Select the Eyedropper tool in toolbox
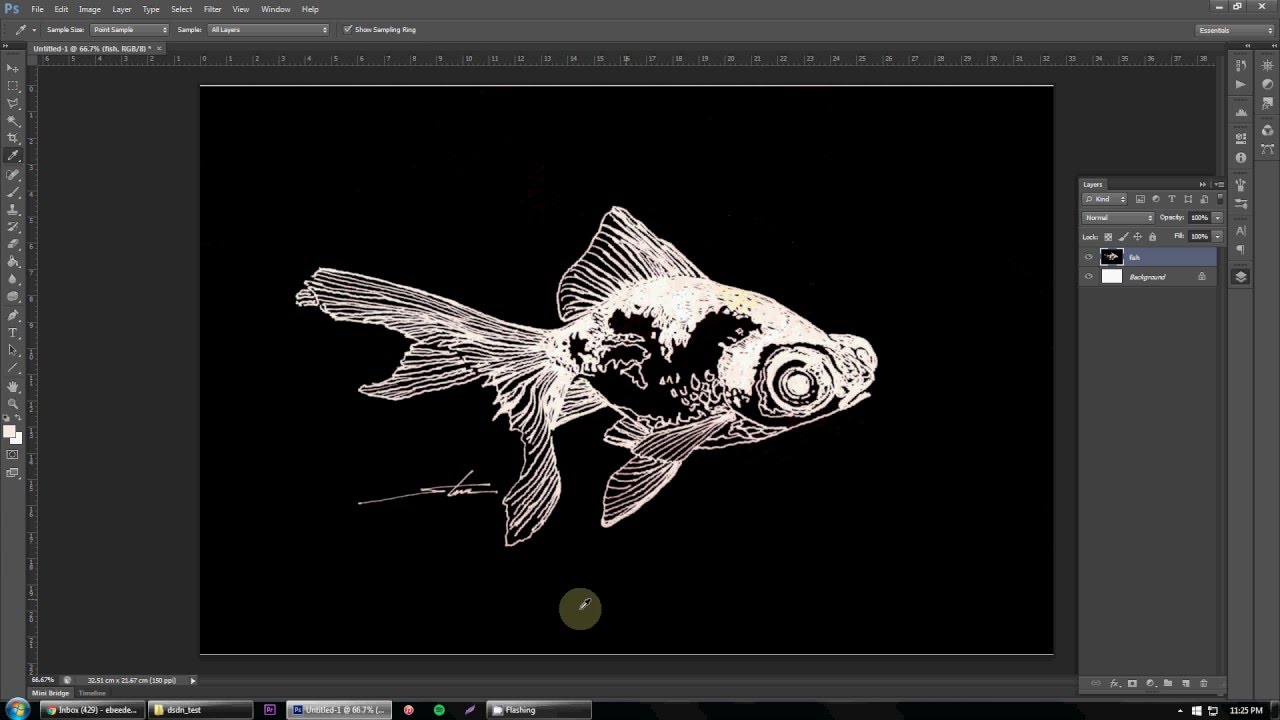 [13, 156]
